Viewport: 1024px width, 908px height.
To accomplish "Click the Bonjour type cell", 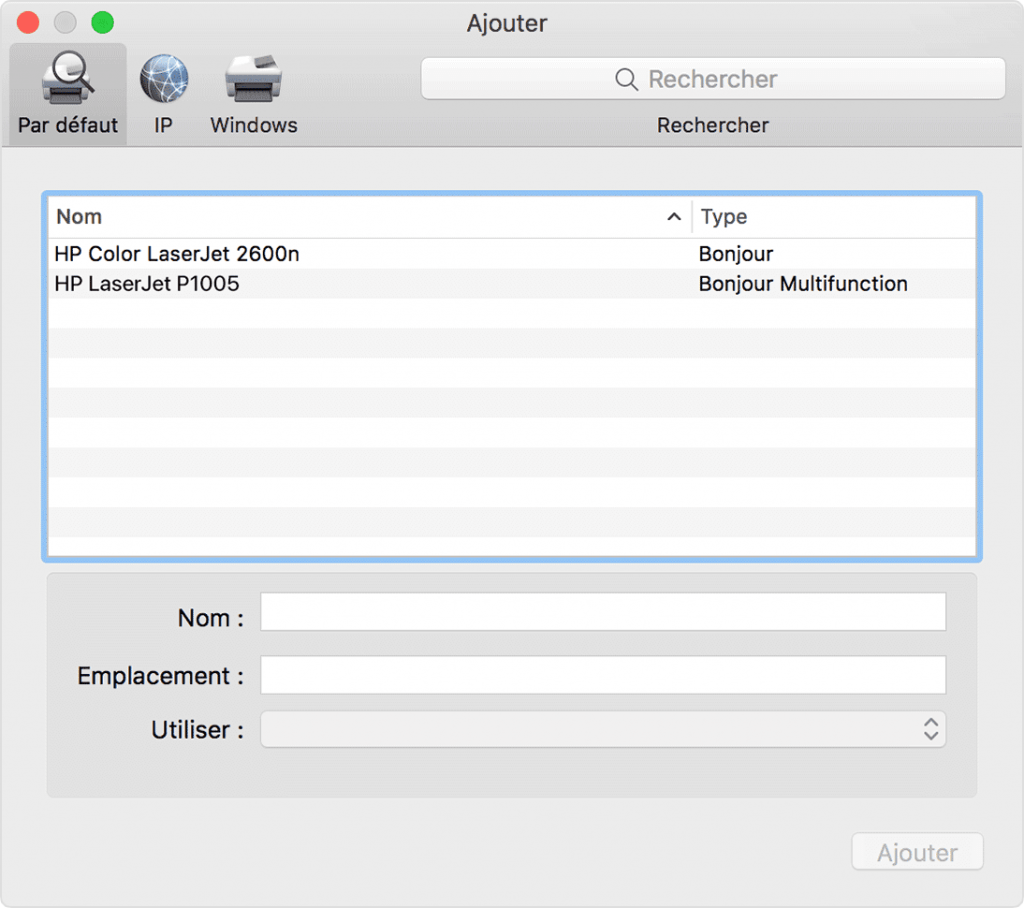I will click(735, 253).
